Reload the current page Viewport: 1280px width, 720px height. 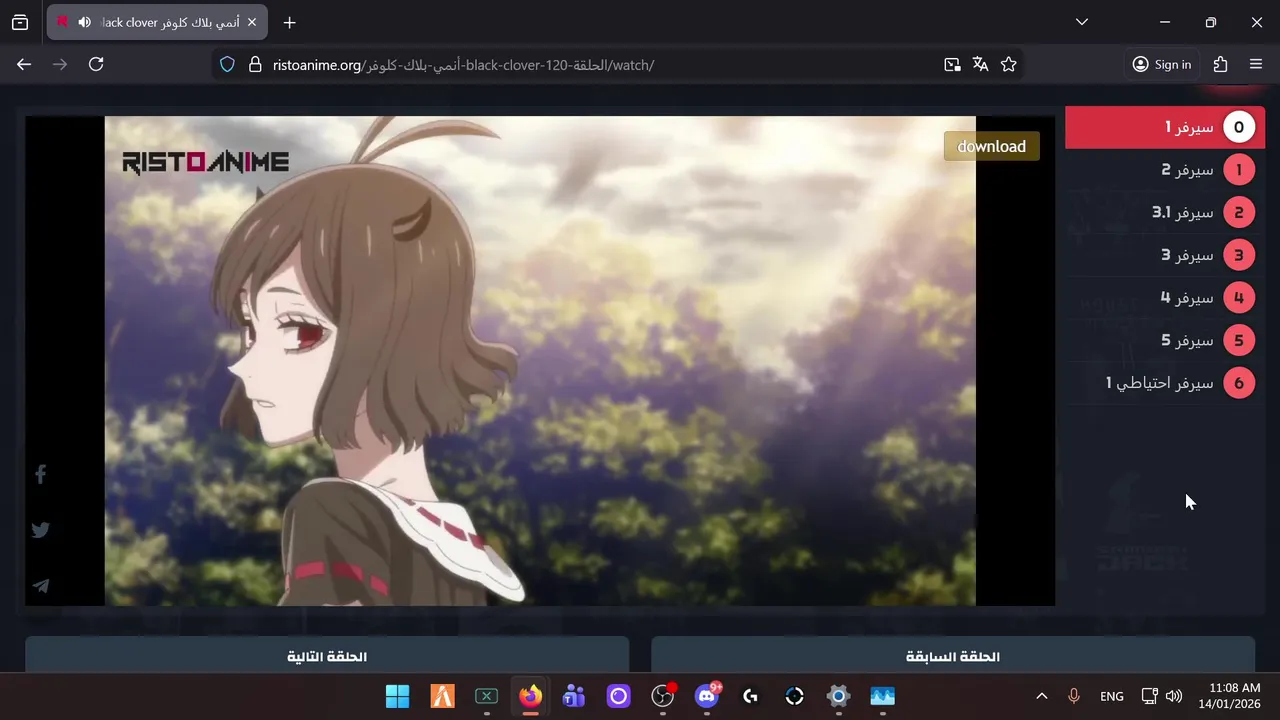96,64
